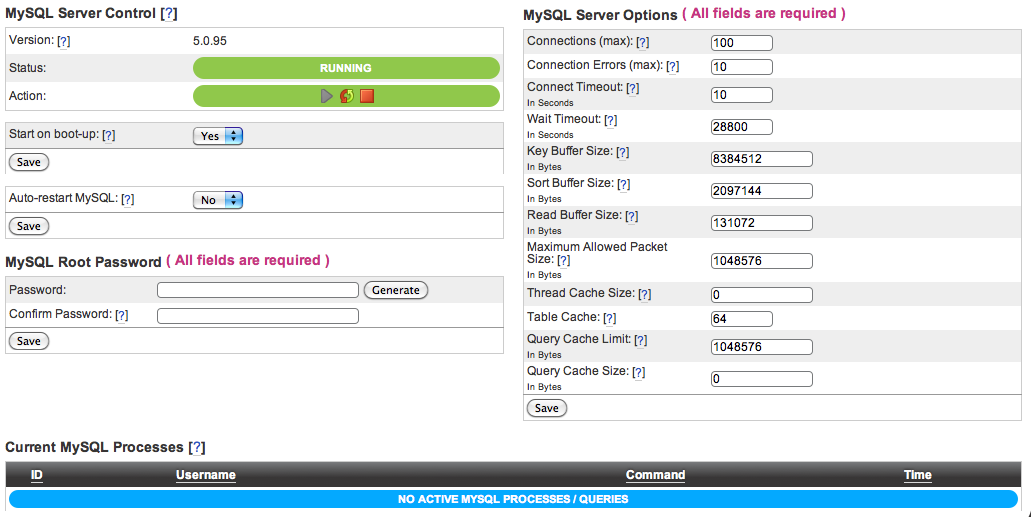Click the Key Buffer Size field

(x=761, y=159)
